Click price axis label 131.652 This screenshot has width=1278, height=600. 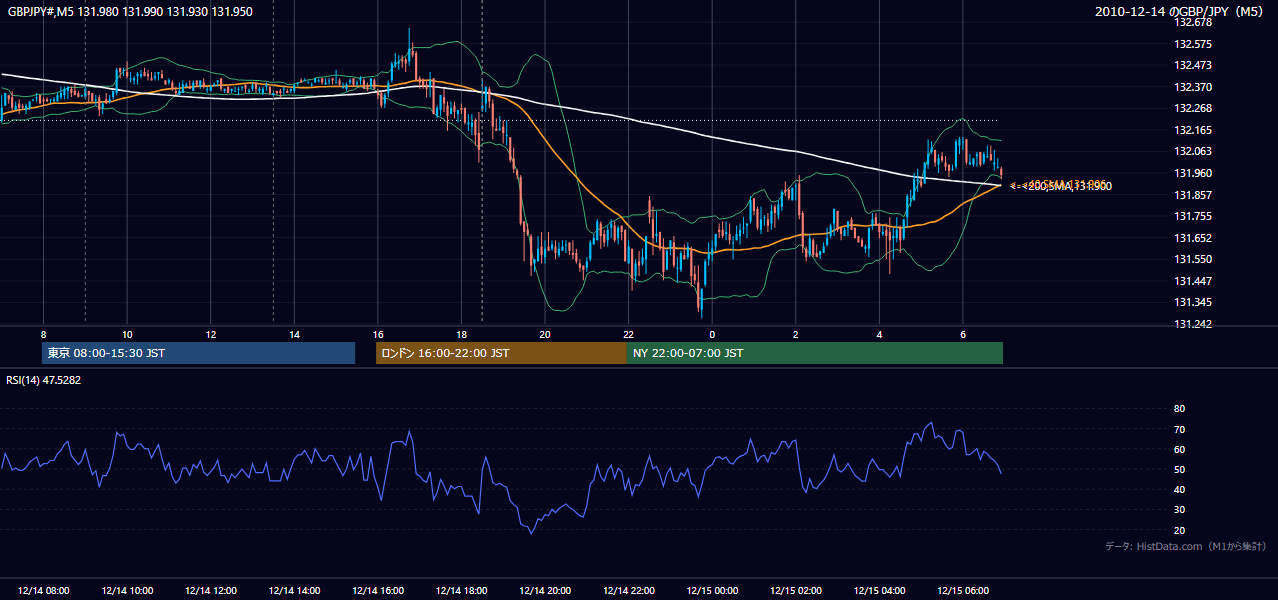pyautogui.click(x=1191, y=238)
